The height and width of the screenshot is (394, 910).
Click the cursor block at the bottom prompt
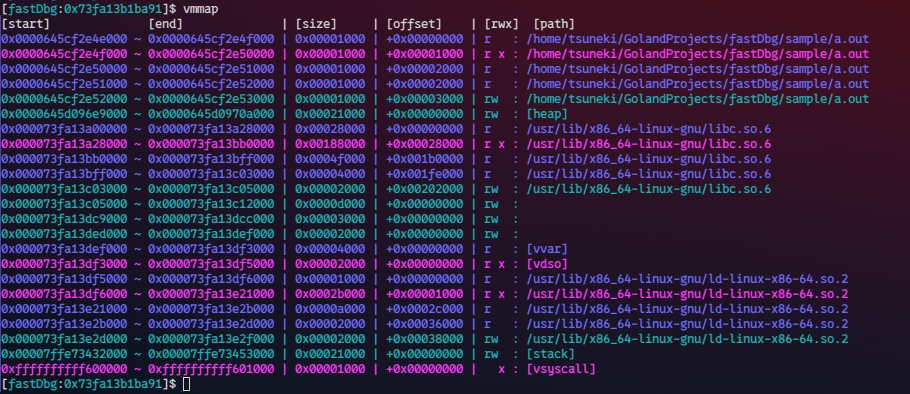186,384
